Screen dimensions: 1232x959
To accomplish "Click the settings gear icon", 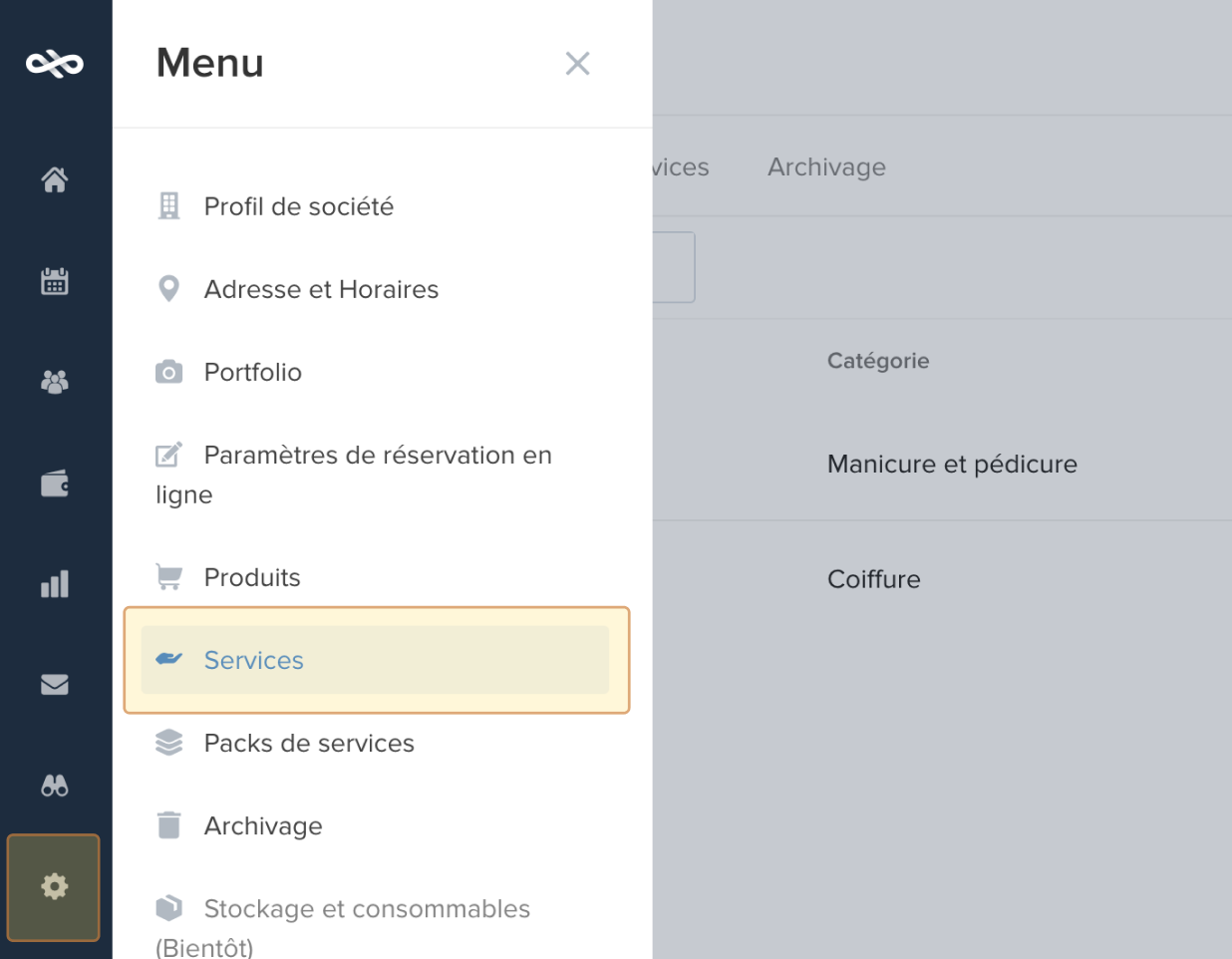I will 55,886.
